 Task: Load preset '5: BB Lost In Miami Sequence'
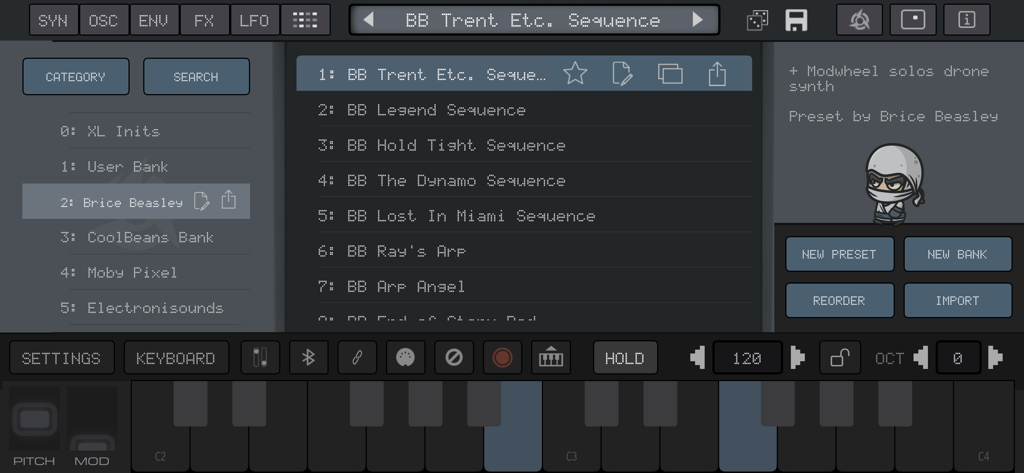point(524,215)
